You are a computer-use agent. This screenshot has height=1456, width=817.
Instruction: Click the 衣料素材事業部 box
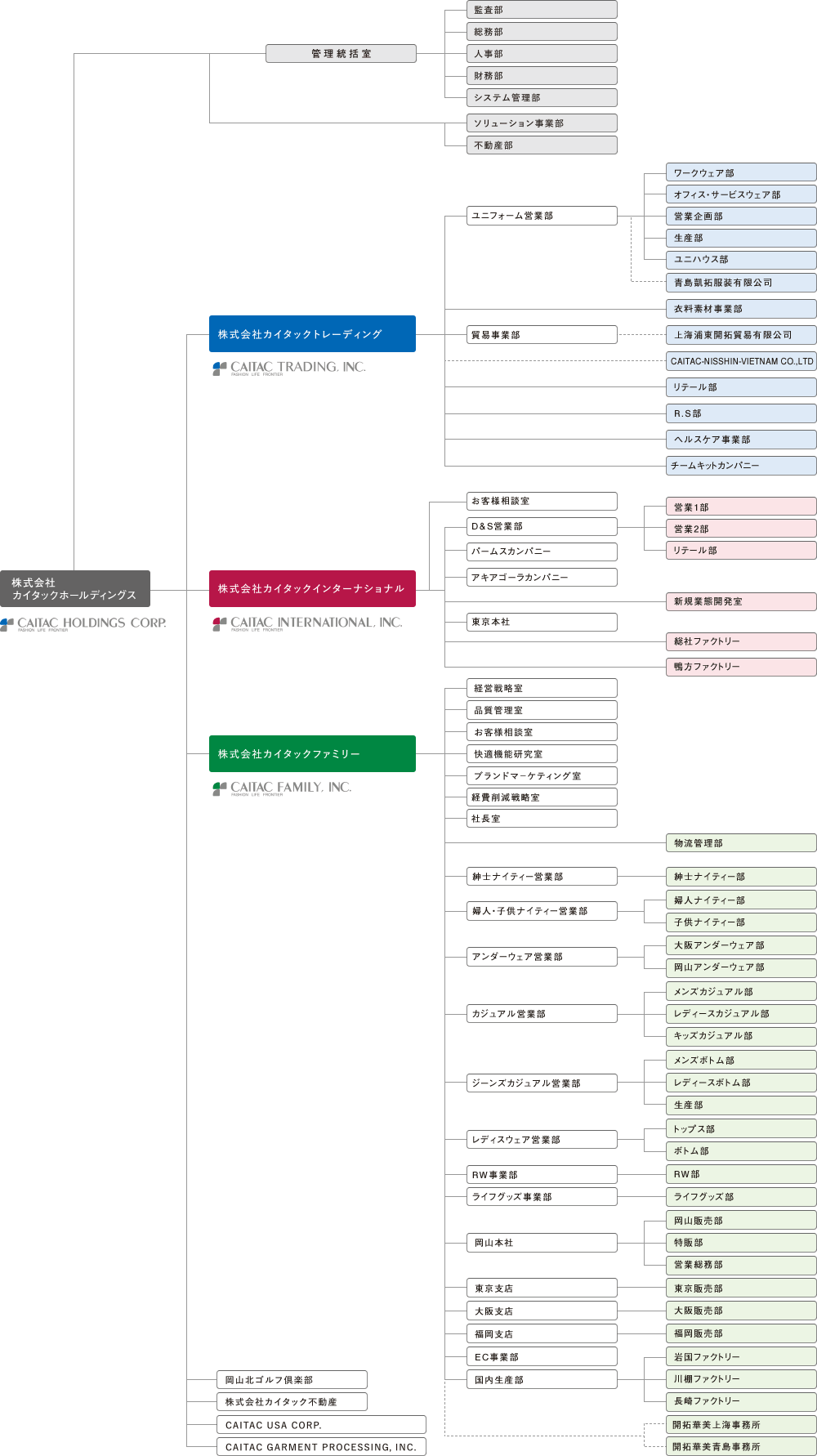coord(741,309)
